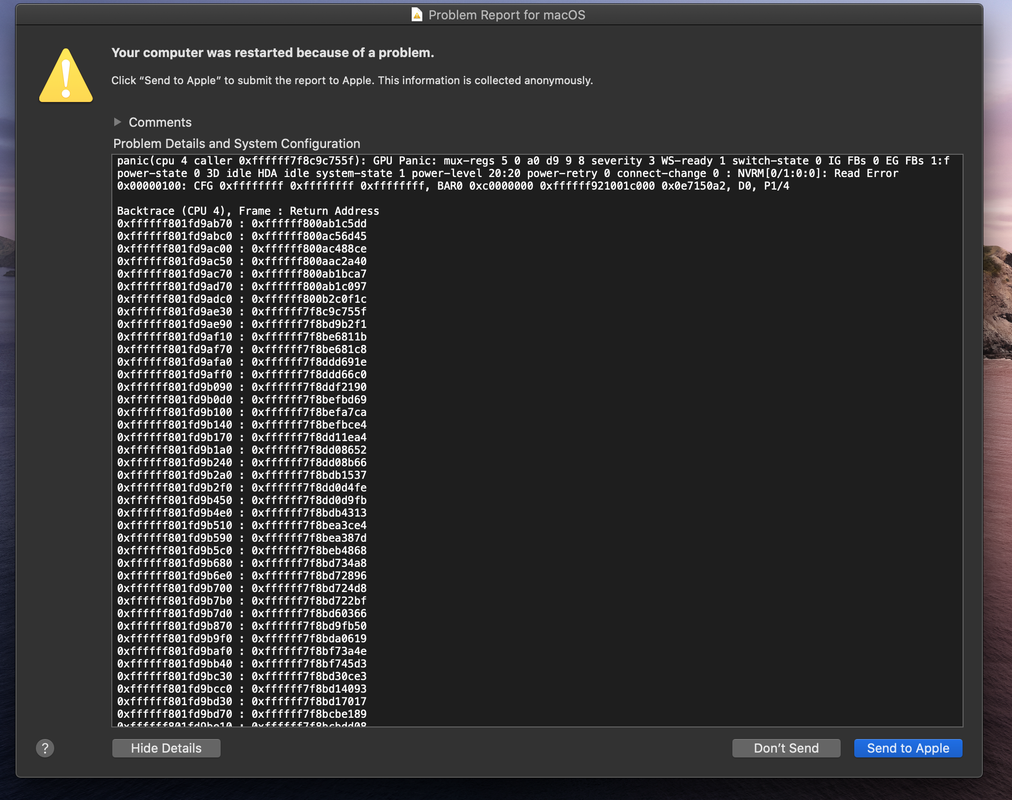Screen dimensions: 1012x800
Task: Click backtrace row 0xffffff801fd9abc0
Action: (x=241, y=236)
